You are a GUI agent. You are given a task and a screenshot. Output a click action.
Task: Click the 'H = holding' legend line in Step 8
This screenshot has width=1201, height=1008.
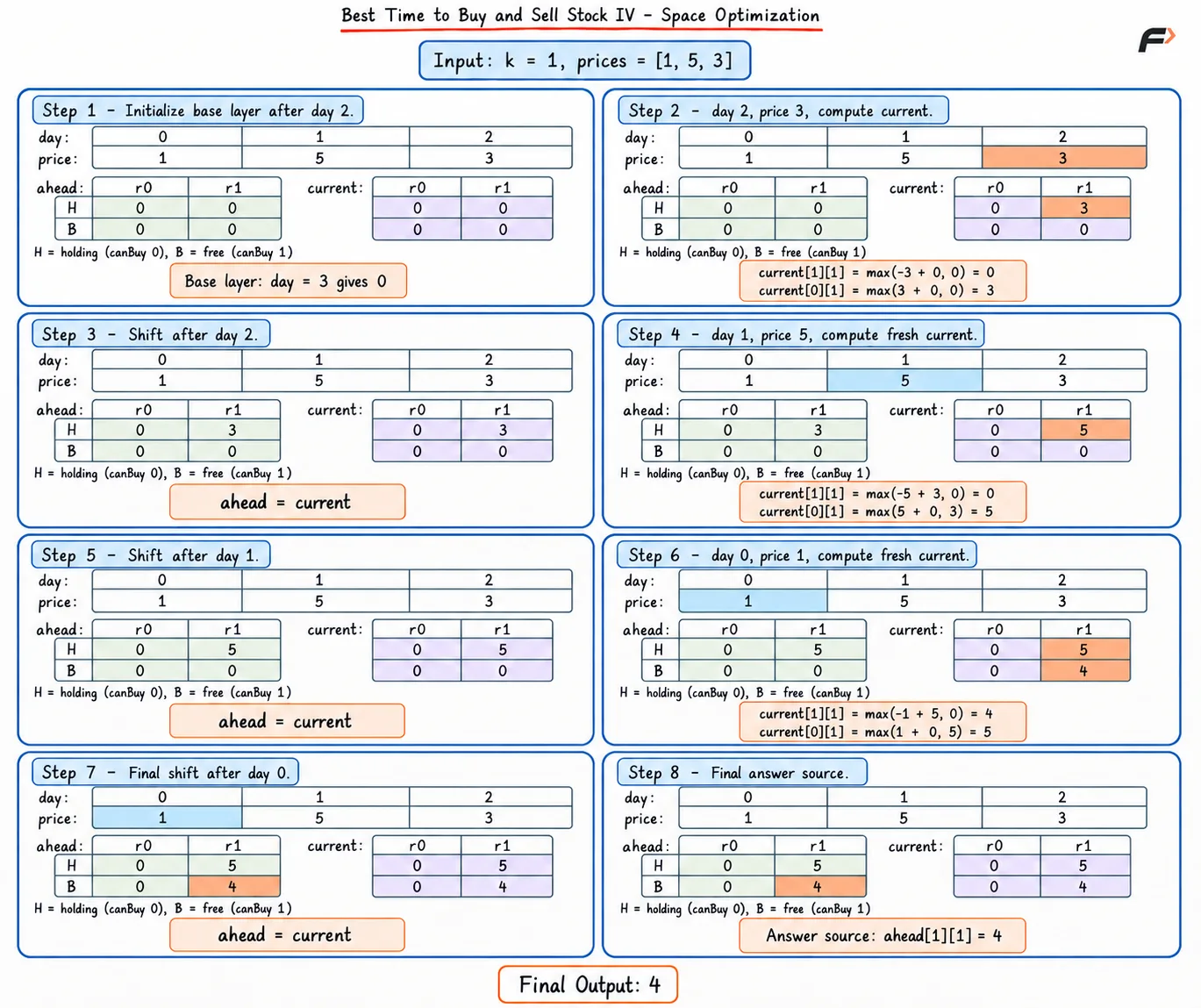(745, 909)
